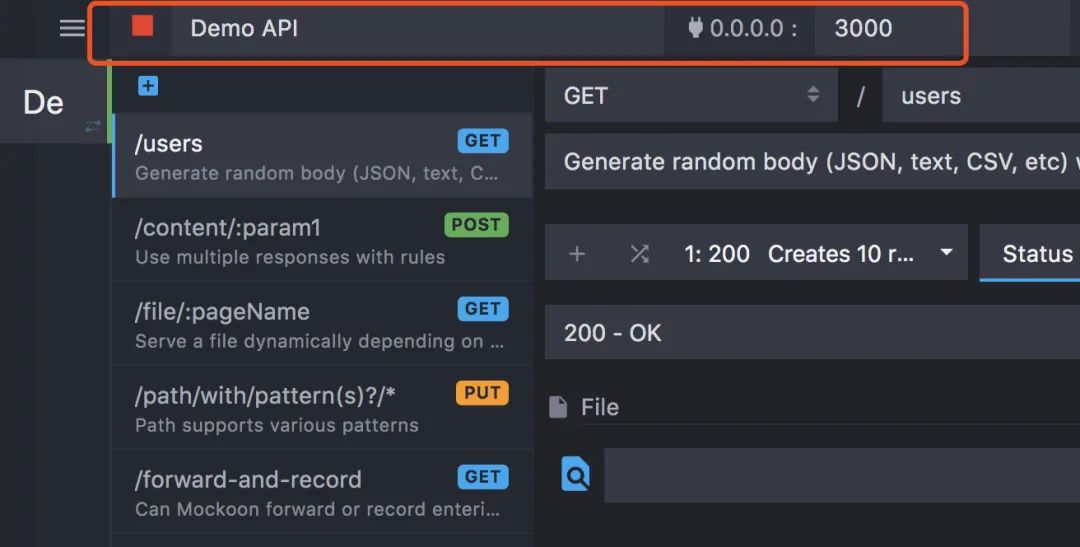This screenshot has height=547, width=1080.
Task: Select the /file/:pageName GET route
Action: (x=322, y=324)
